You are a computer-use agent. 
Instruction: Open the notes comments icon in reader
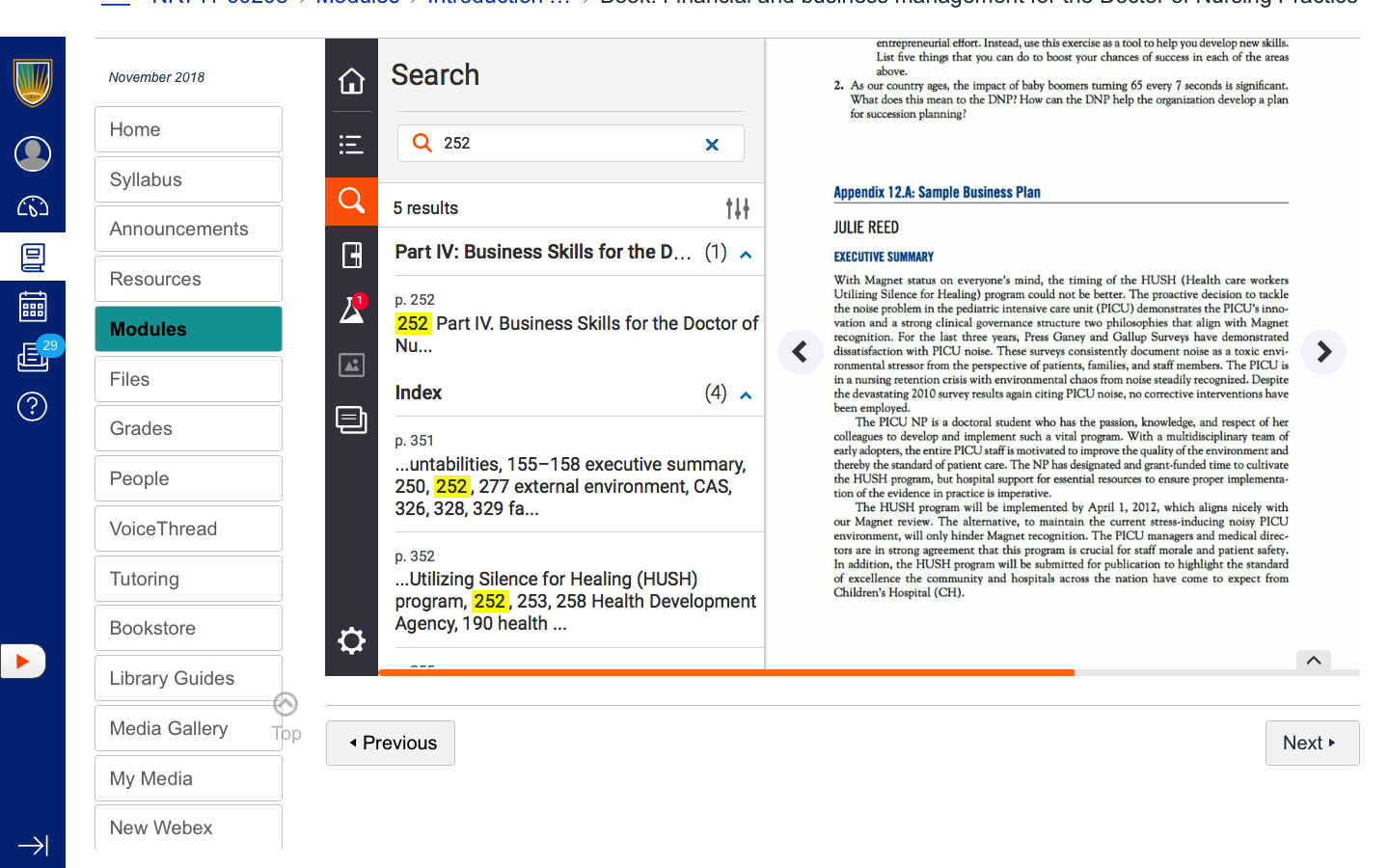tap(351, 420)
